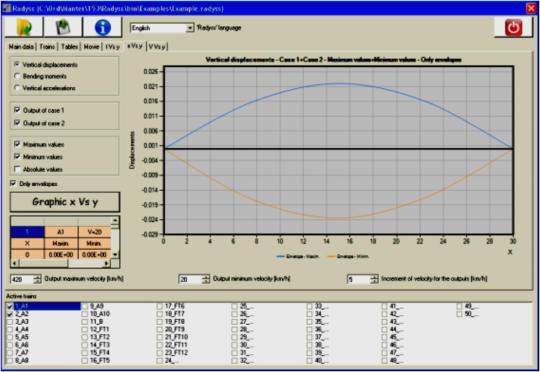Select the 'Minim.' table cell
Image resolution: width=540 pixels, height=372 pixels.
point(95,244)
